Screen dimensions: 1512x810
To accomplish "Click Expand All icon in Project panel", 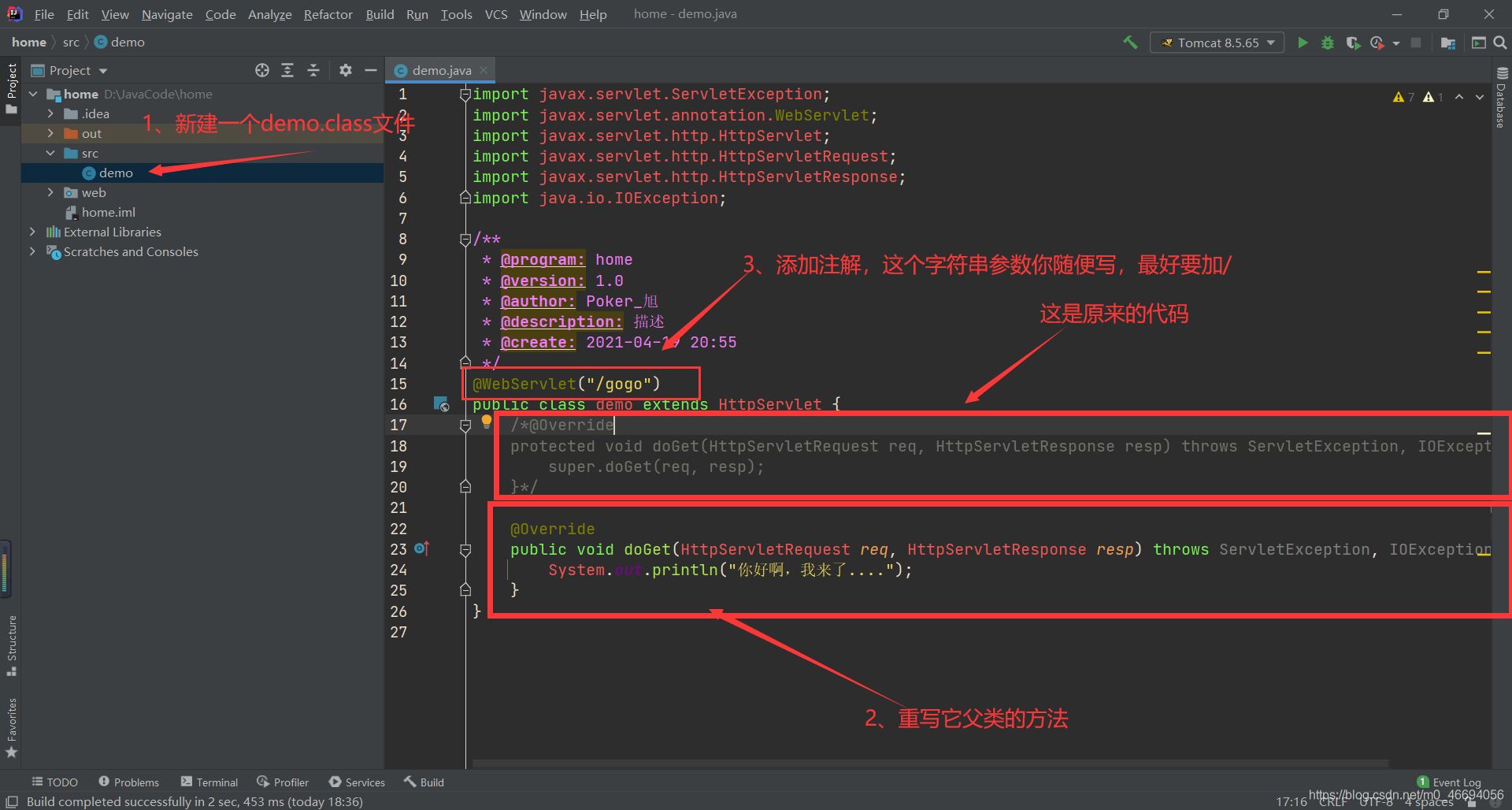I will pyautogui.click(x=287, y=70).
